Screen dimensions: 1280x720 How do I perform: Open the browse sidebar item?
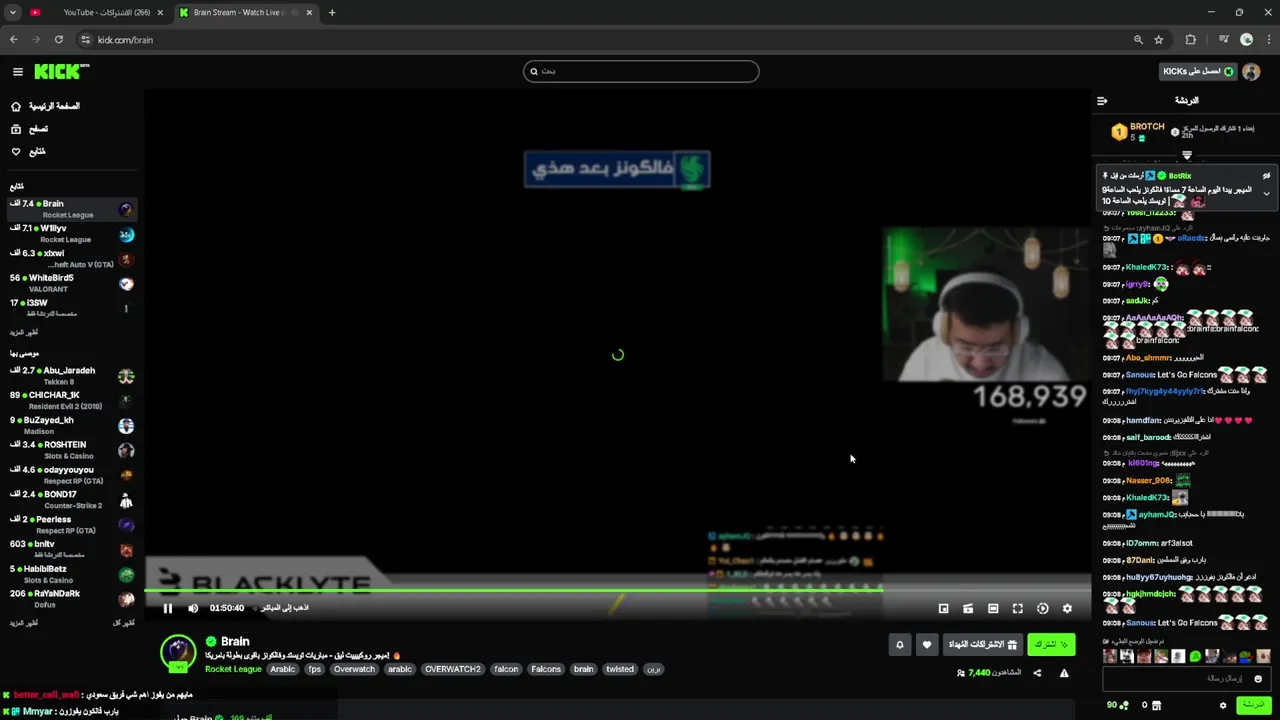30,129
